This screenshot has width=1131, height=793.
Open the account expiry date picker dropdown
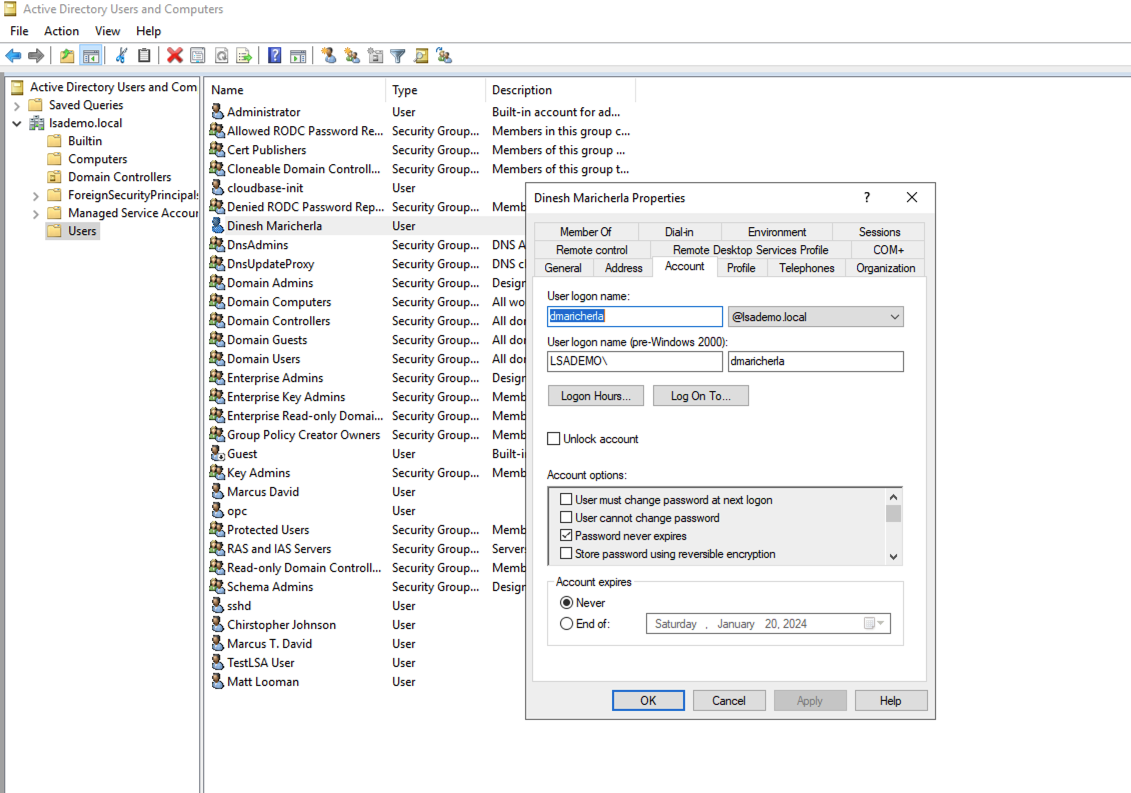[875, 624]
